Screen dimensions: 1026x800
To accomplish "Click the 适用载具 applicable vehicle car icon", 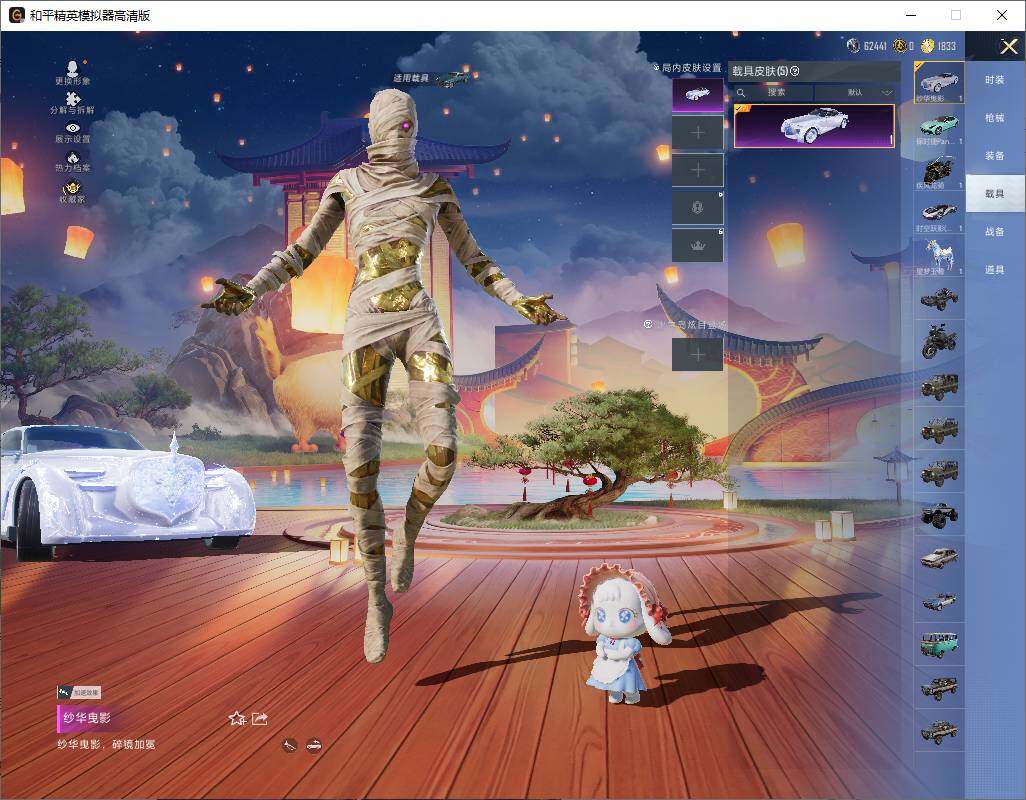I will [x=452, y=80].
